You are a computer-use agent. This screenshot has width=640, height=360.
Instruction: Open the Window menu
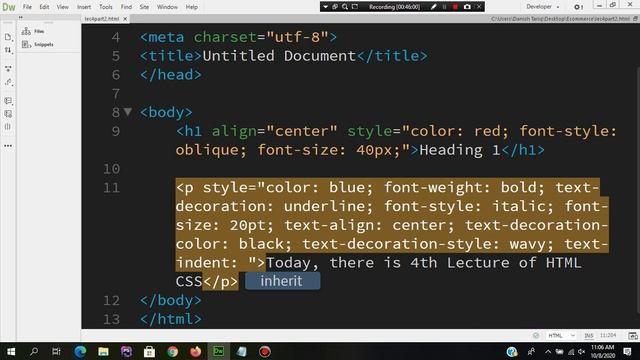coord(167,7)
